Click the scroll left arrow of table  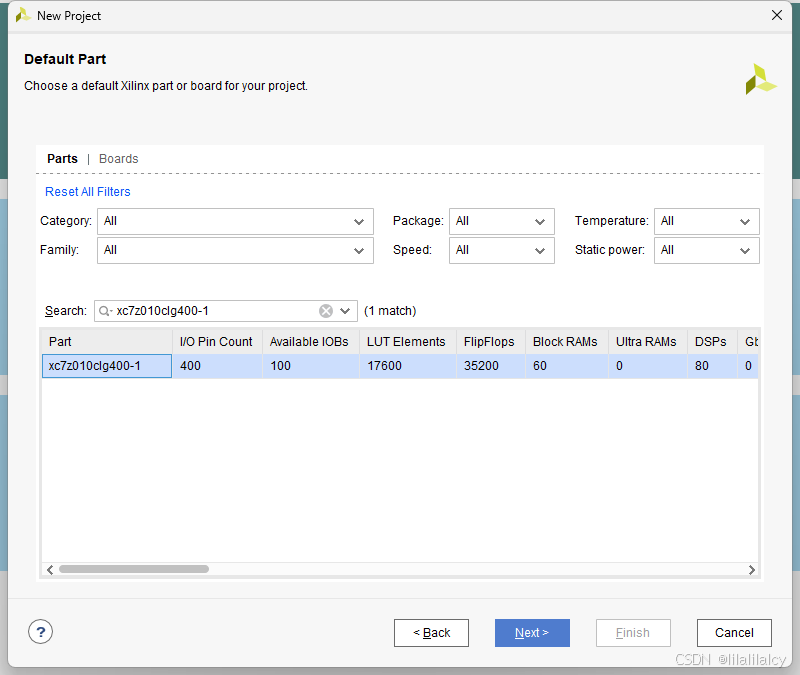point(50,569)
